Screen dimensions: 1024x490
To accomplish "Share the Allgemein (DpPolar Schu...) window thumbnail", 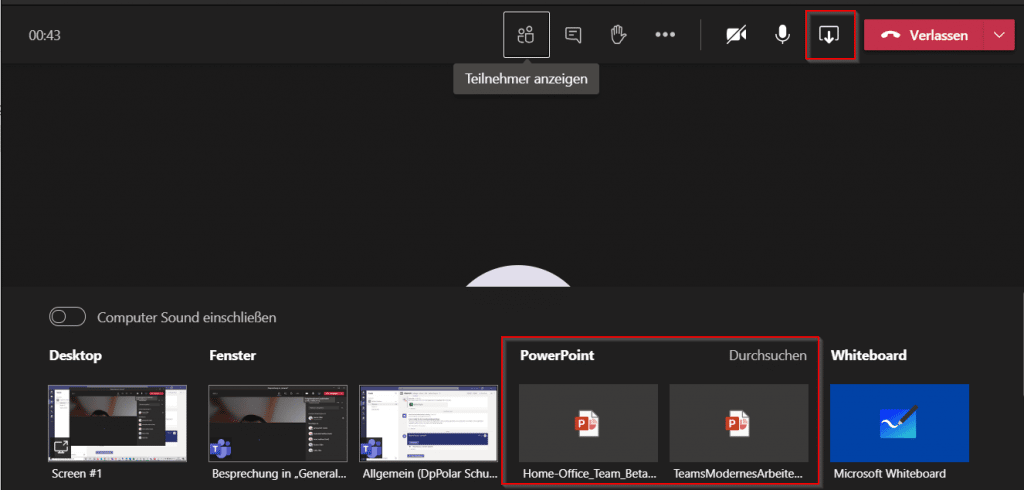I will [x=428, y=423].
